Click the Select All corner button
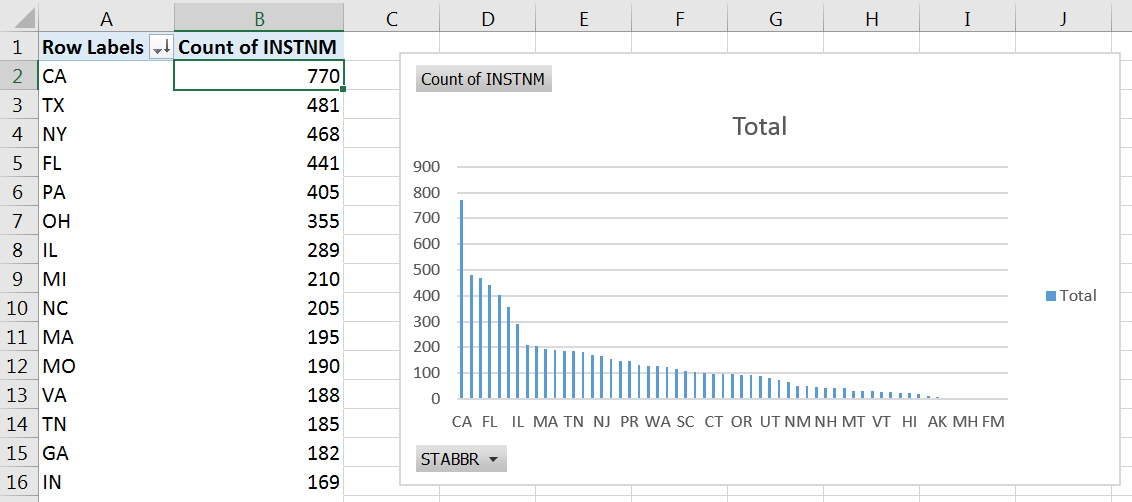This screenshot has width=1132, height=502. tap(19, 19)
